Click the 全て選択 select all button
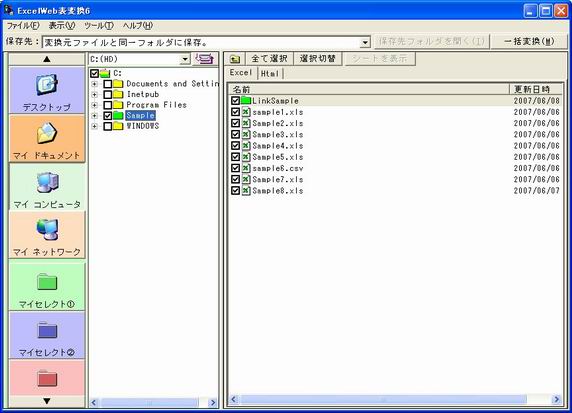 tap(269, 59)
